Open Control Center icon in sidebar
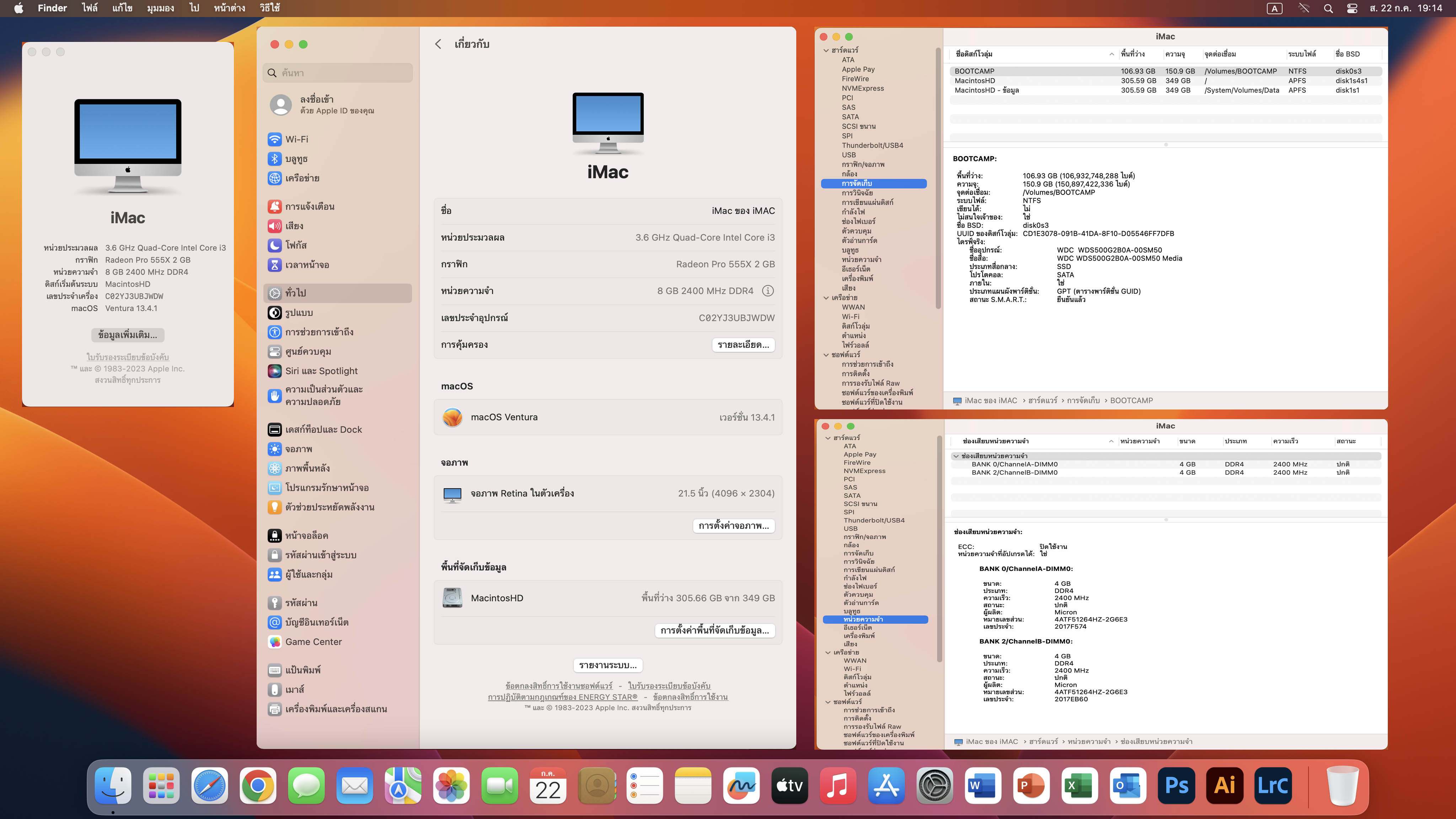This screenshot has width=1456, height=819. [275, 352]
